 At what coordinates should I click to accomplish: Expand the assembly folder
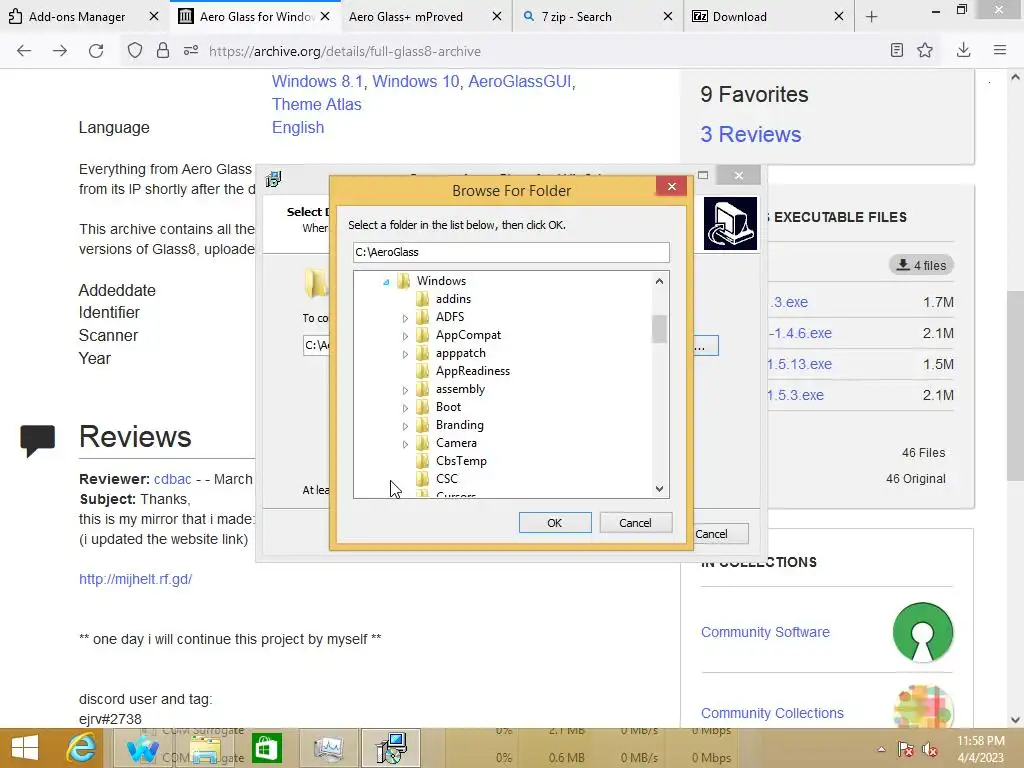pos(405,390)
